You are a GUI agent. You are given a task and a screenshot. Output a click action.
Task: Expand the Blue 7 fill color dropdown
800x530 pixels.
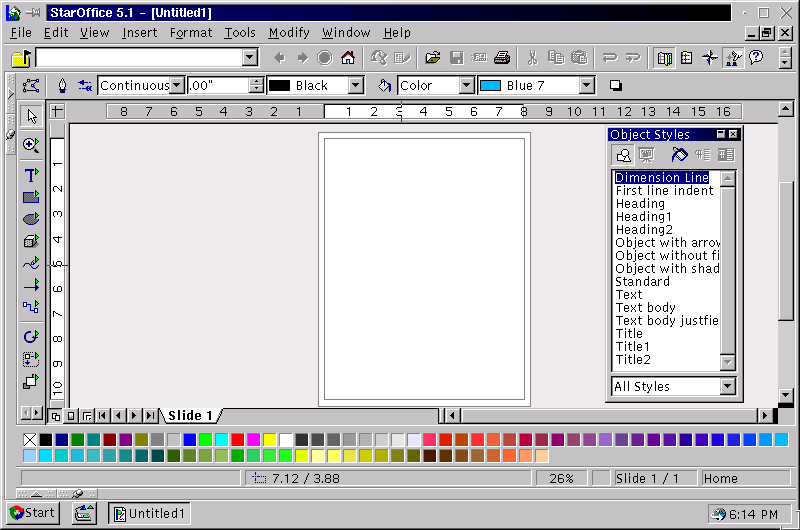pyautogui.click(x=587, y=86)
